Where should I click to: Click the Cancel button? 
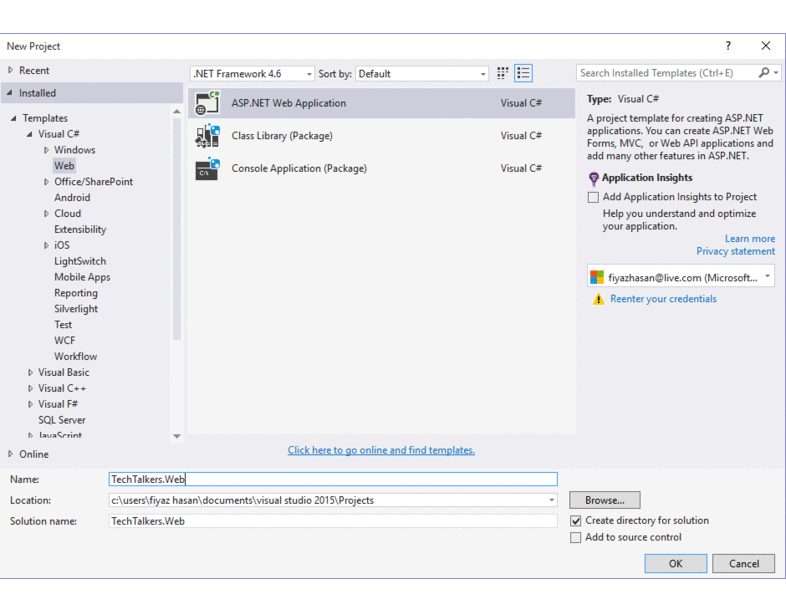743,563
